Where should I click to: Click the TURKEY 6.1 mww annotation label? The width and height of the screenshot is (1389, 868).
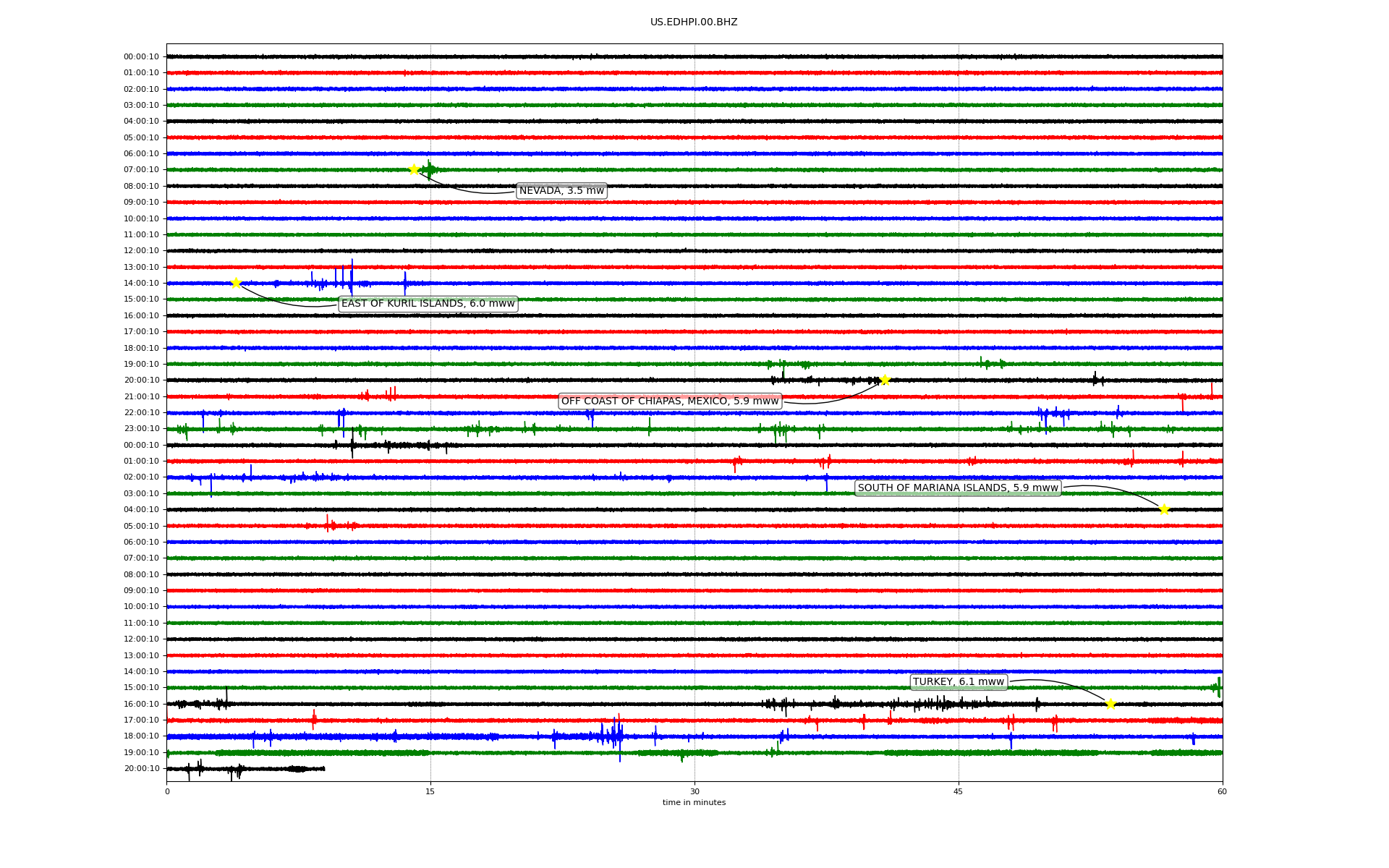pos(959,682)
